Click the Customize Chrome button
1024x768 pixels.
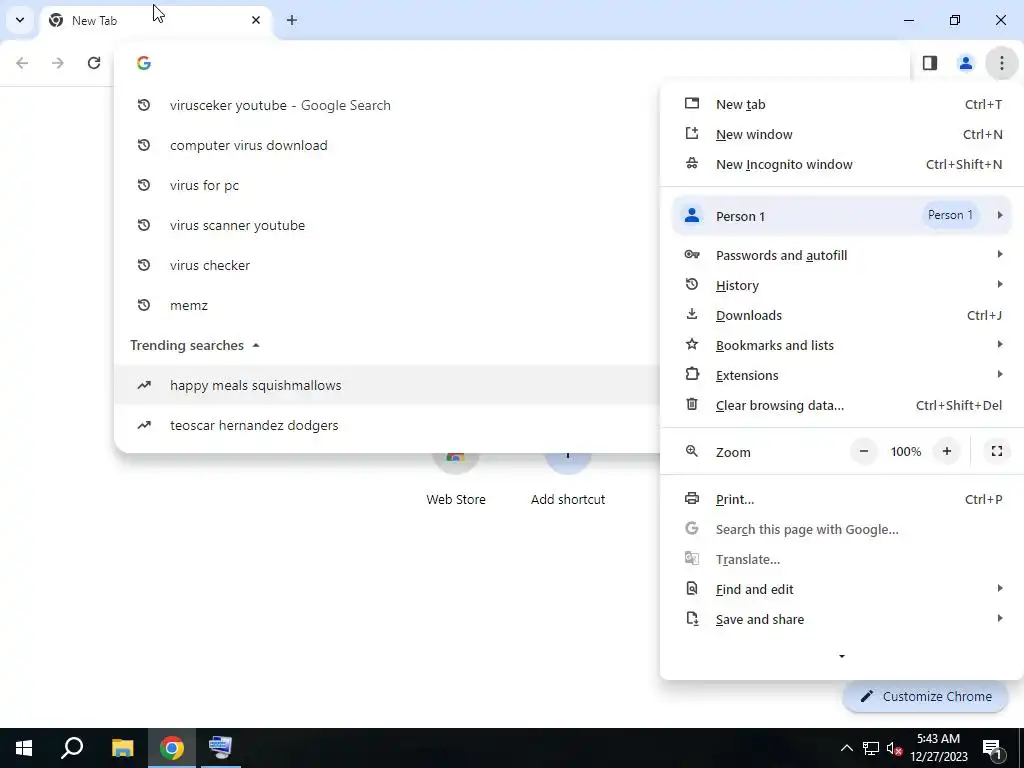point(926,696)
